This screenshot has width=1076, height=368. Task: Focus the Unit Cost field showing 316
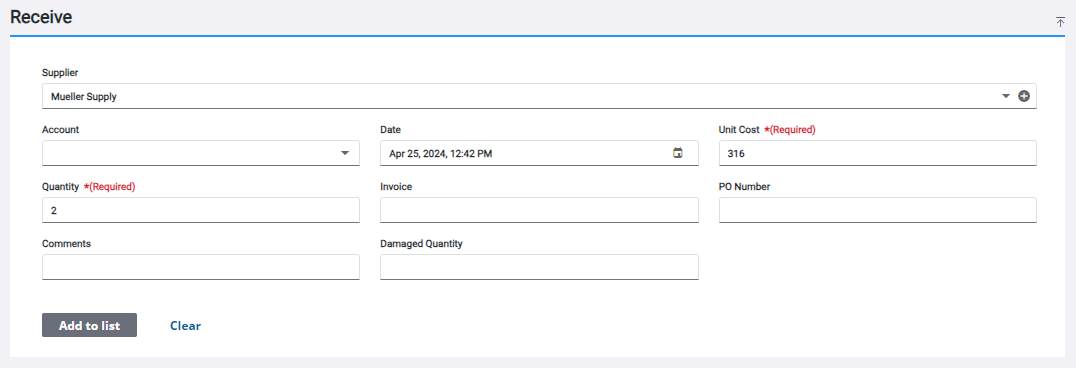[878, 154]
